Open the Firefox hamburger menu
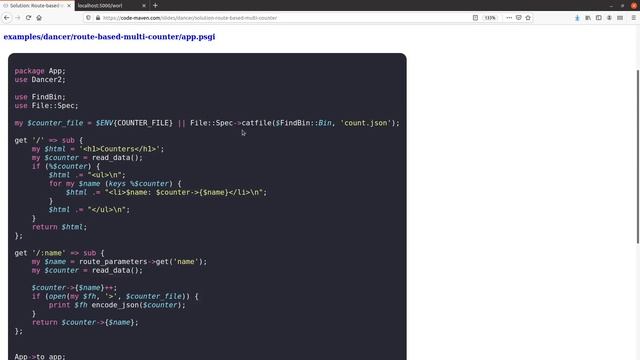 (x=633, y=18)
